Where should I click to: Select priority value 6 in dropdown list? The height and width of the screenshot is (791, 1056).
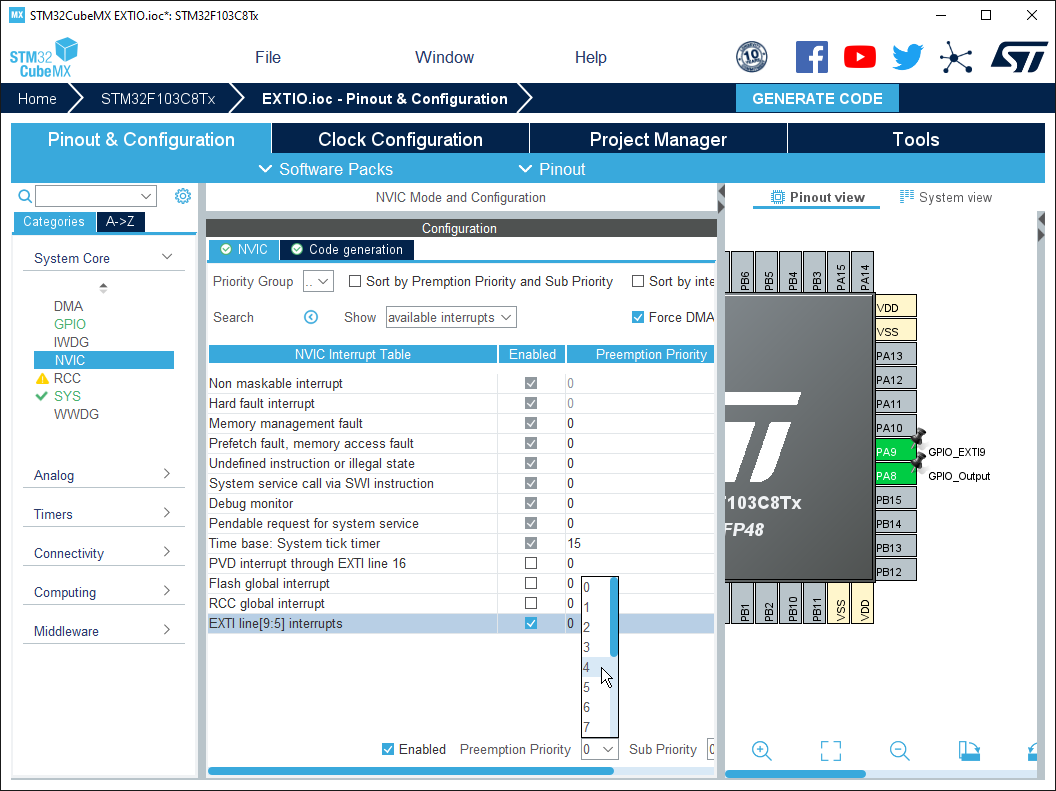(x=596, y=707)
